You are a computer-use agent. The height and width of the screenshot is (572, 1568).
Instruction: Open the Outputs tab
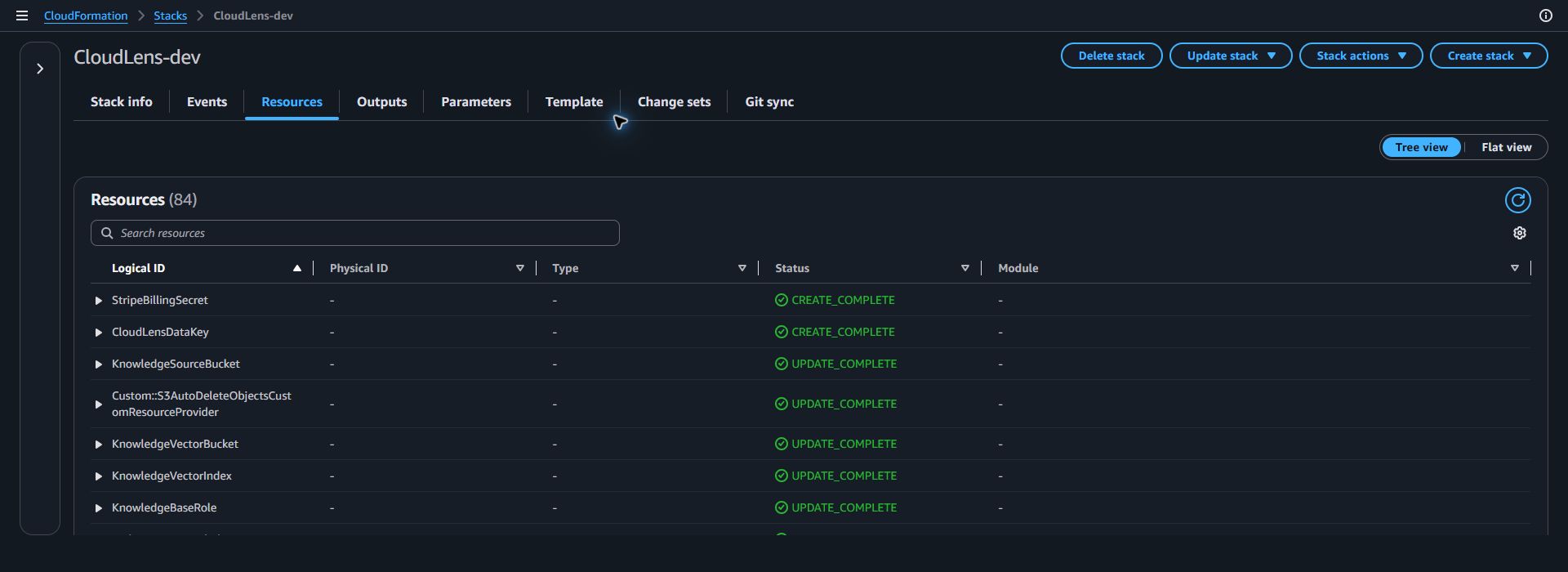point(381,102)
